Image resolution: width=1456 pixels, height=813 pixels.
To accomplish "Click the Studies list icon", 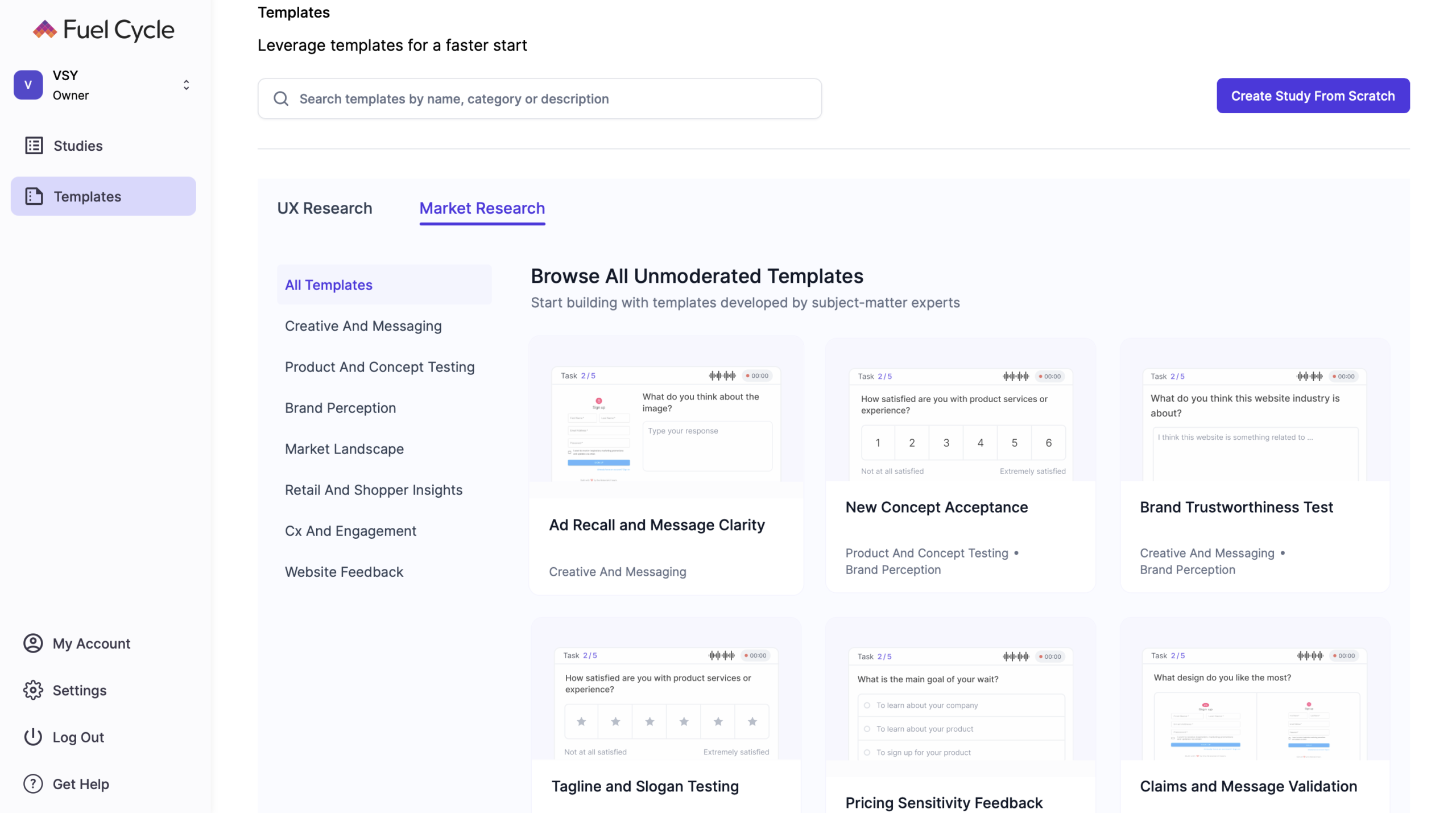I will point(34,146).
